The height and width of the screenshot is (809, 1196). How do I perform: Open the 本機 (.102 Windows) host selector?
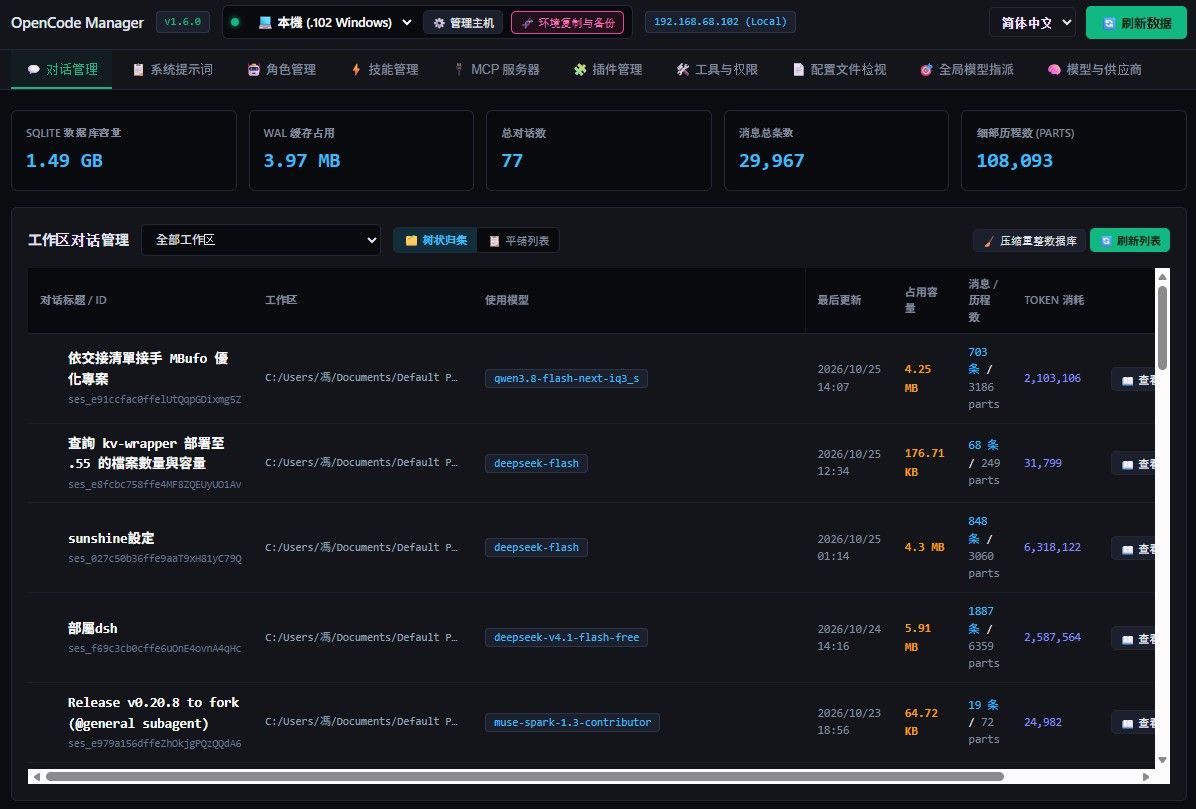[x=336, y=23]
